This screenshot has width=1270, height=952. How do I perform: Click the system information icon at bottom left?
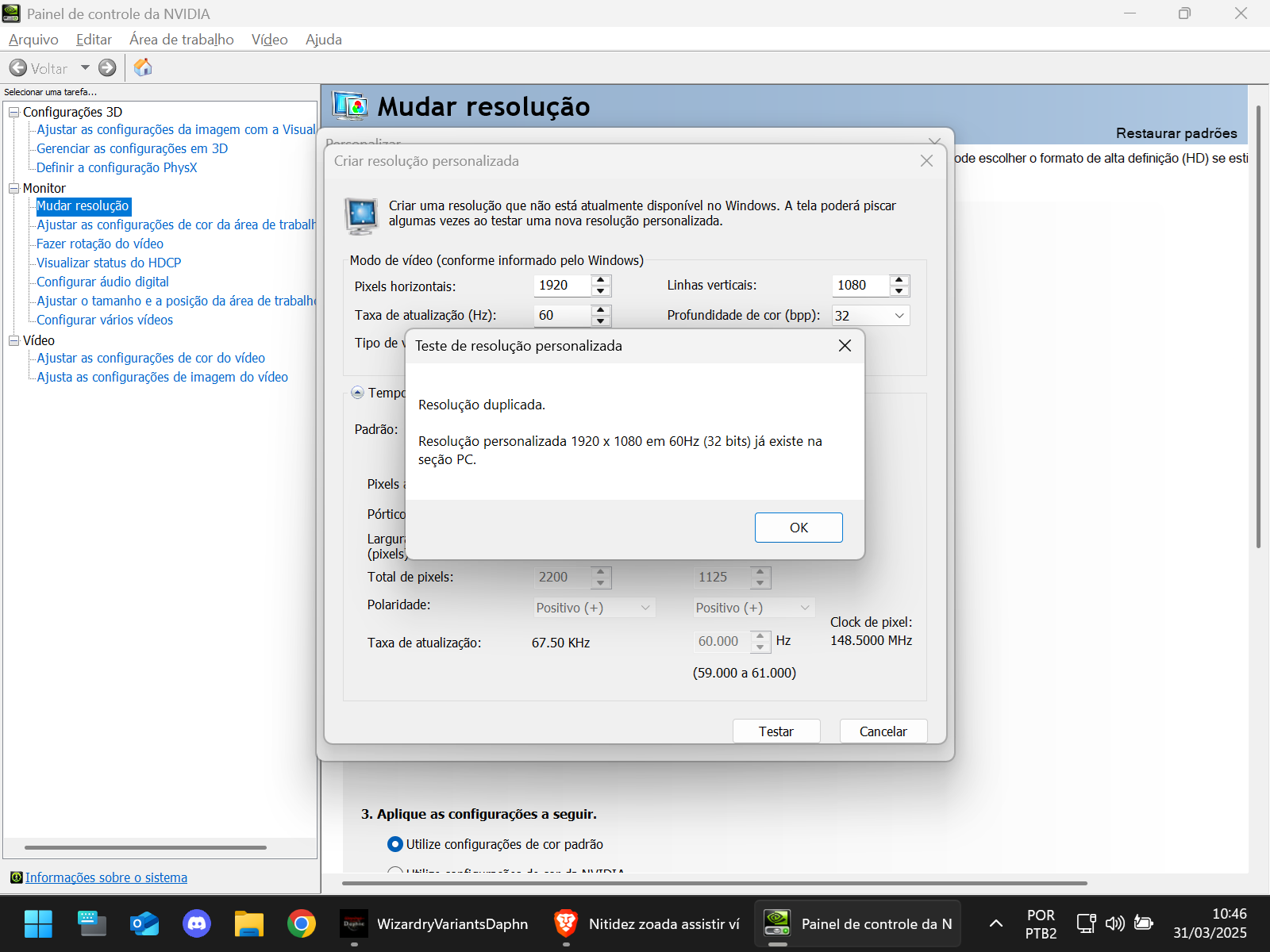[x=16, y=877]
